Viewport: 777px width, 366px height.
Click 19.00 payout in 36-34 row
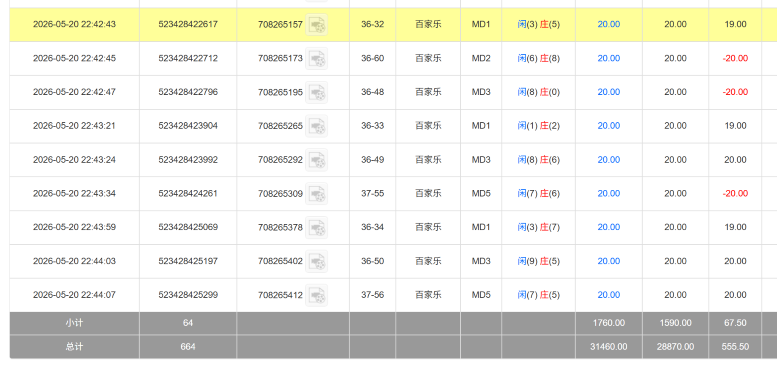coord(735,227)
